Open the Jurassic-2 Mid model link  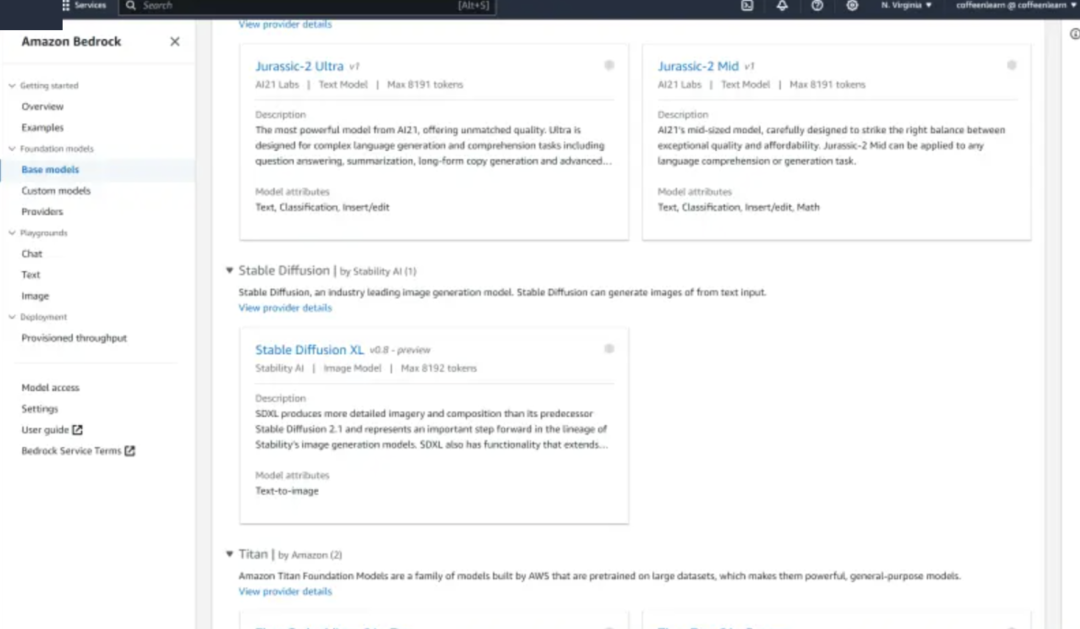[698, 66]
